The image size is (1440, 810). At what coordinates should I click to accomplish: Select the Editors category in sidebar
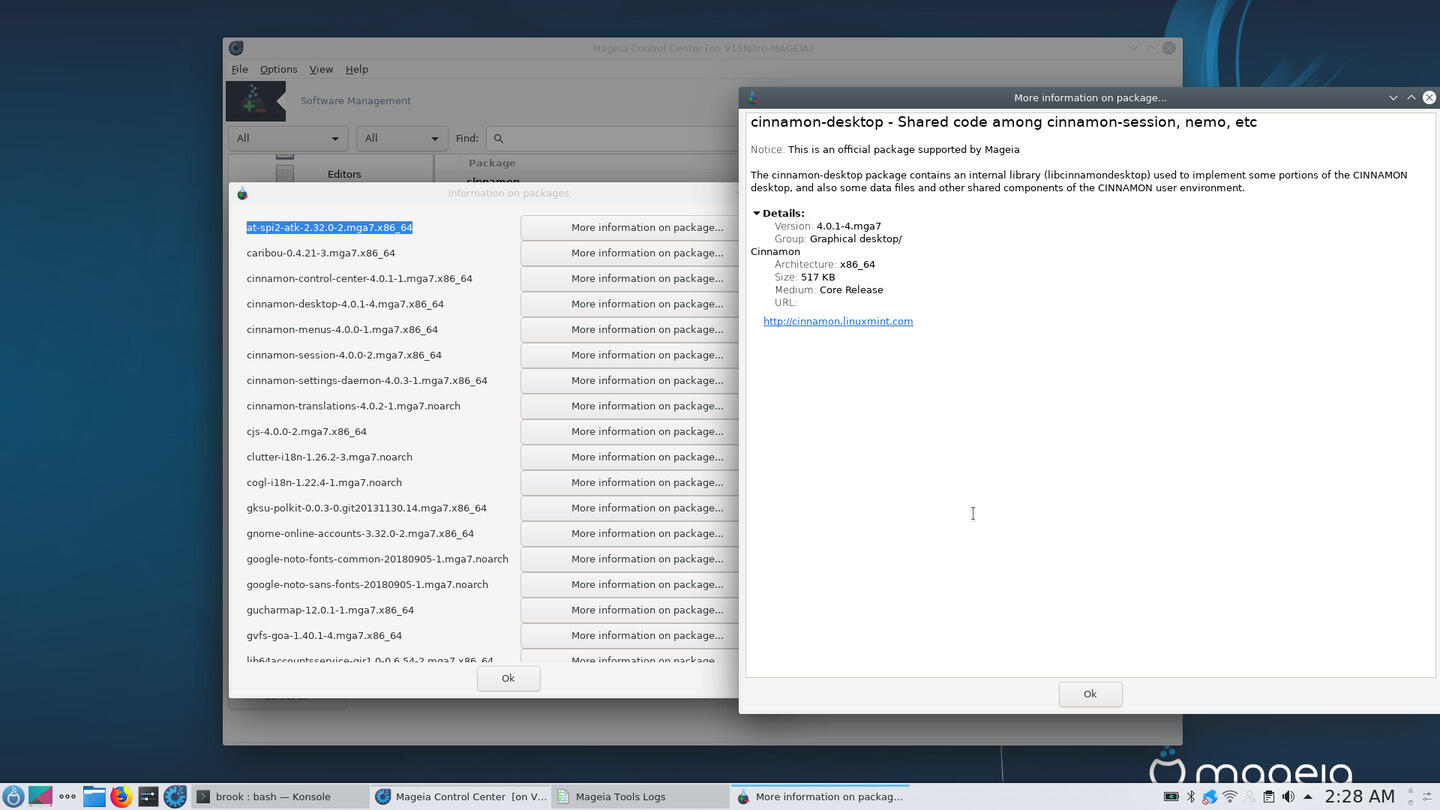pos(344,174)
